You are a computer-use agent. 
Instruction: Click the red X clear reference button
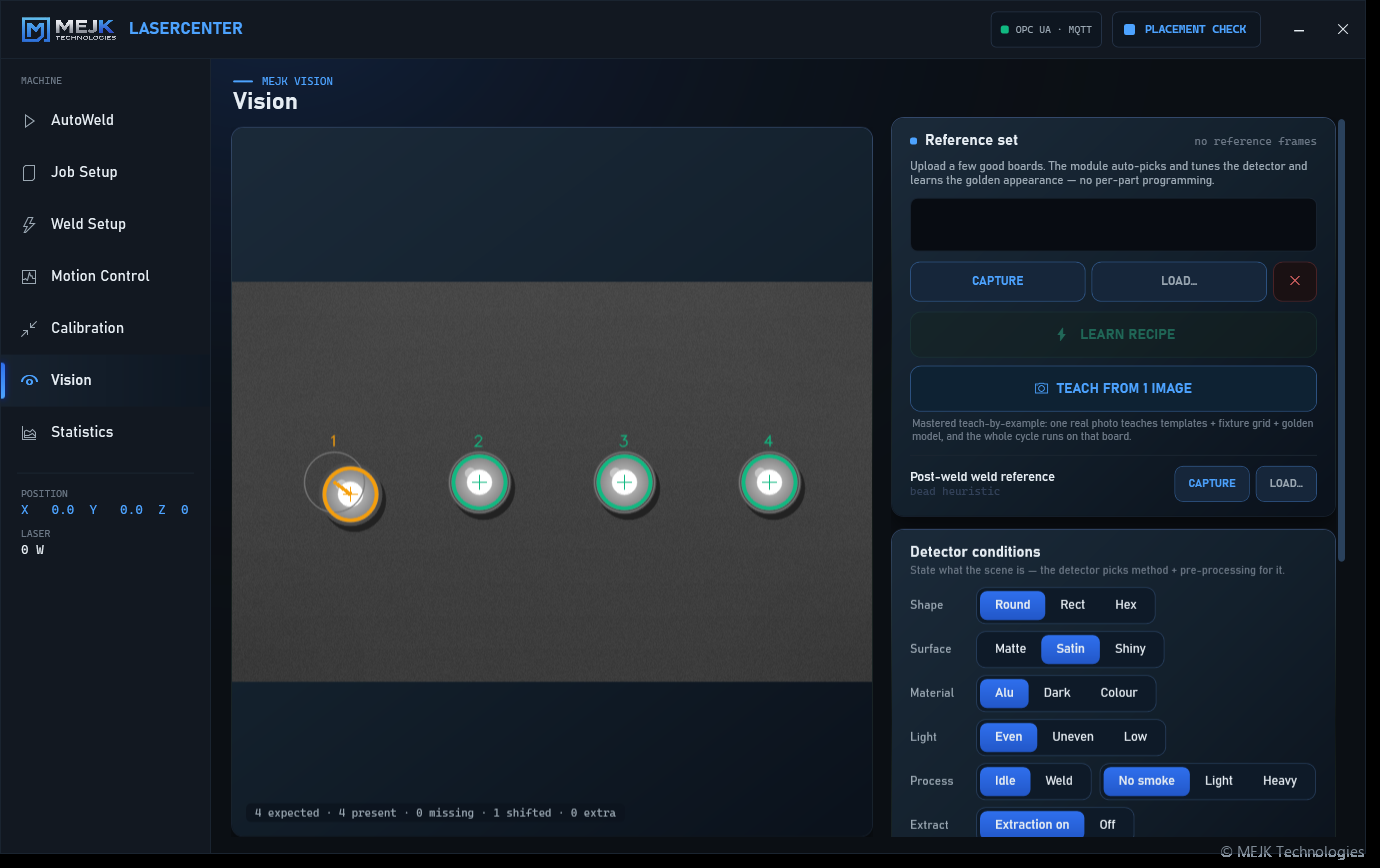coord(1295,281)
